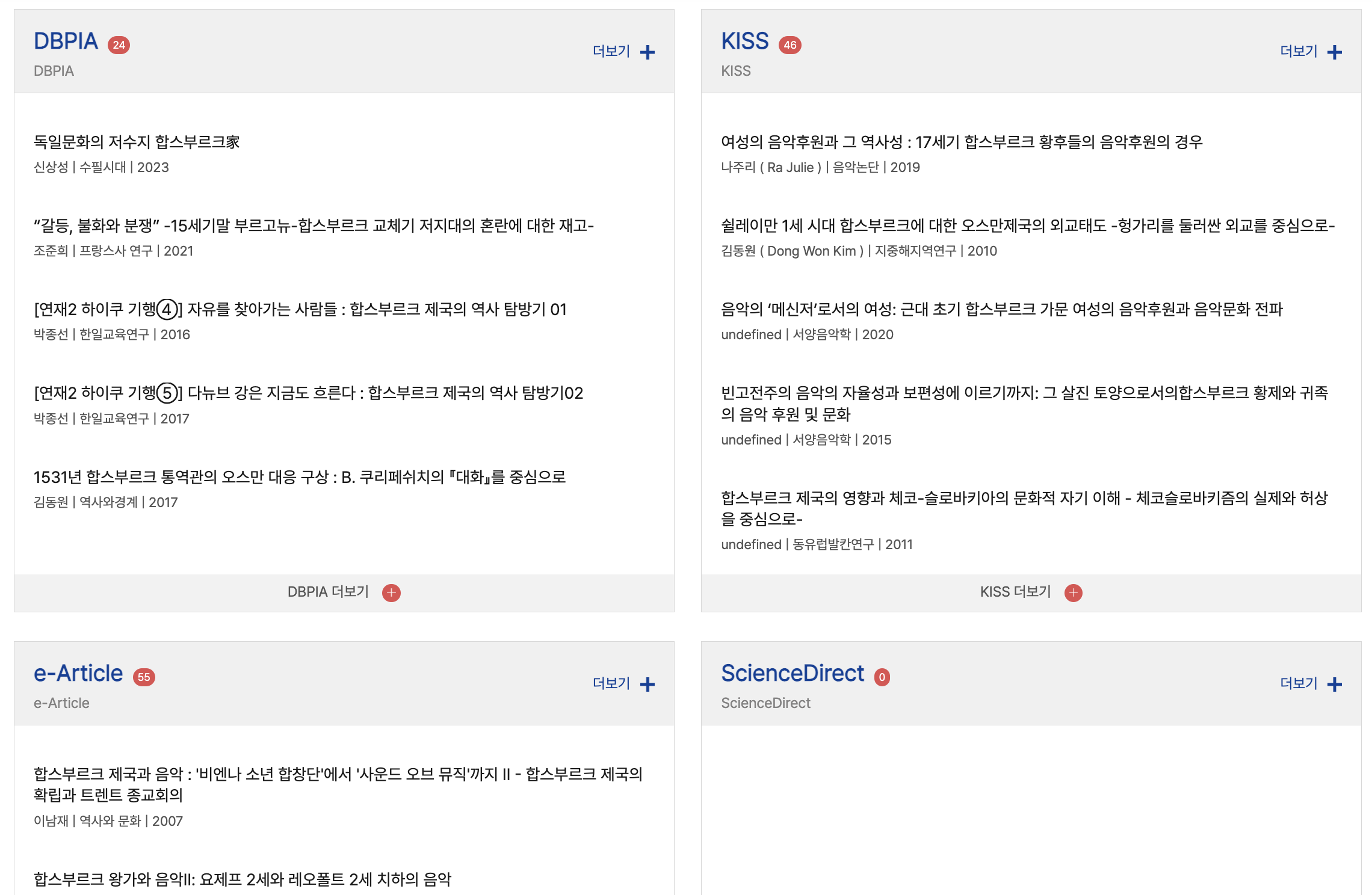Open article 합스부르크 왕가와 음악II: 요제프 2세
Image resolution: width=1372 pixels, height=895 pixels.
pos(243,879)
